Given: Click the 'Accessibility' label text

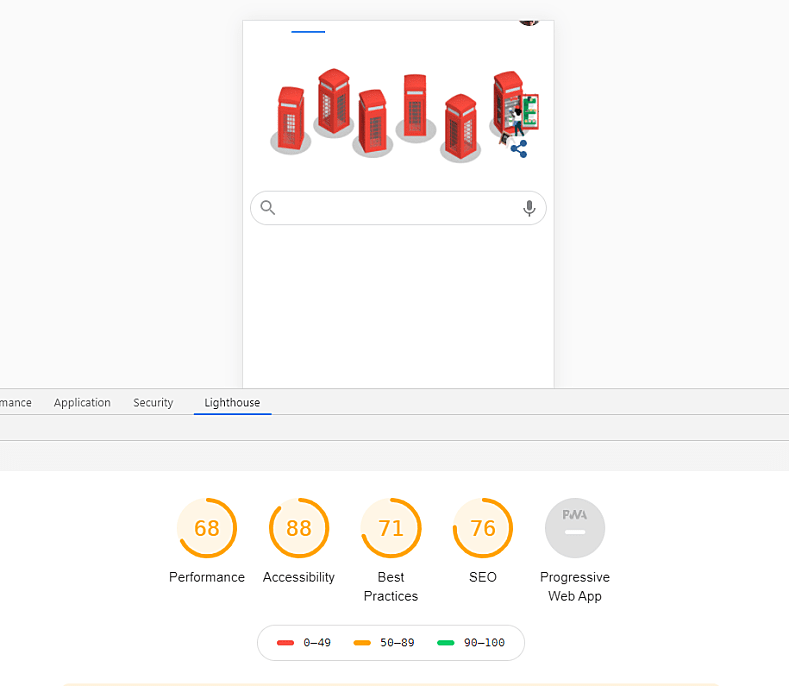Looking at the screenshot, I should coord(299,577).
